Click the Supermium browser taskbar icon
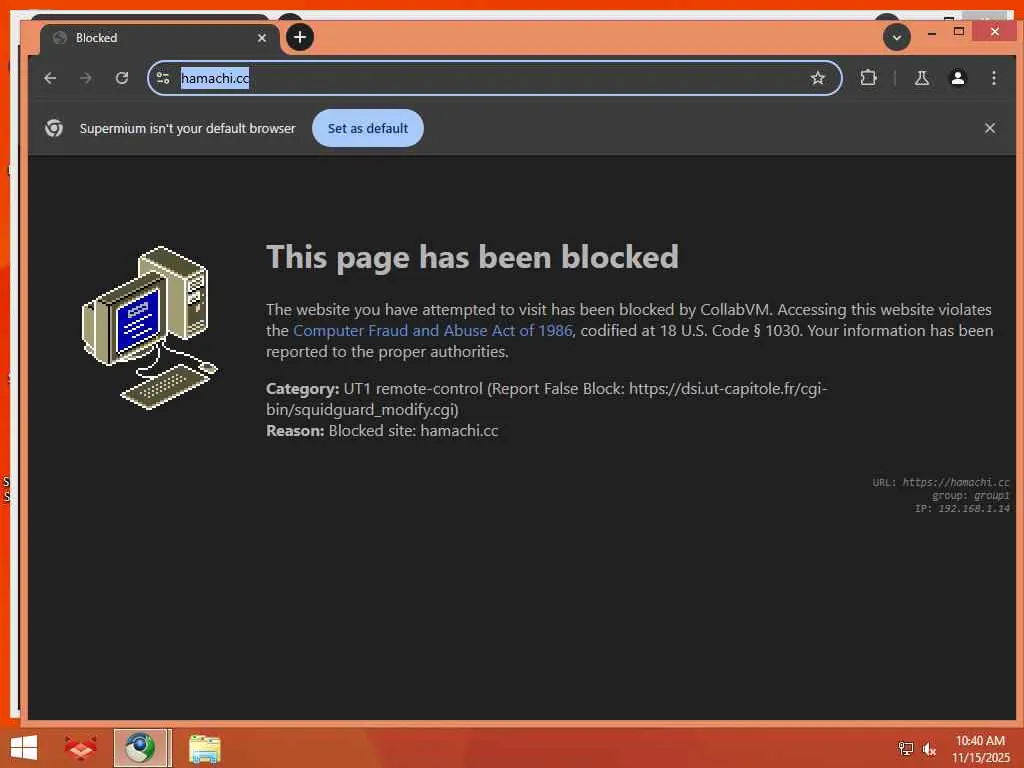 [x=142, y=748]
